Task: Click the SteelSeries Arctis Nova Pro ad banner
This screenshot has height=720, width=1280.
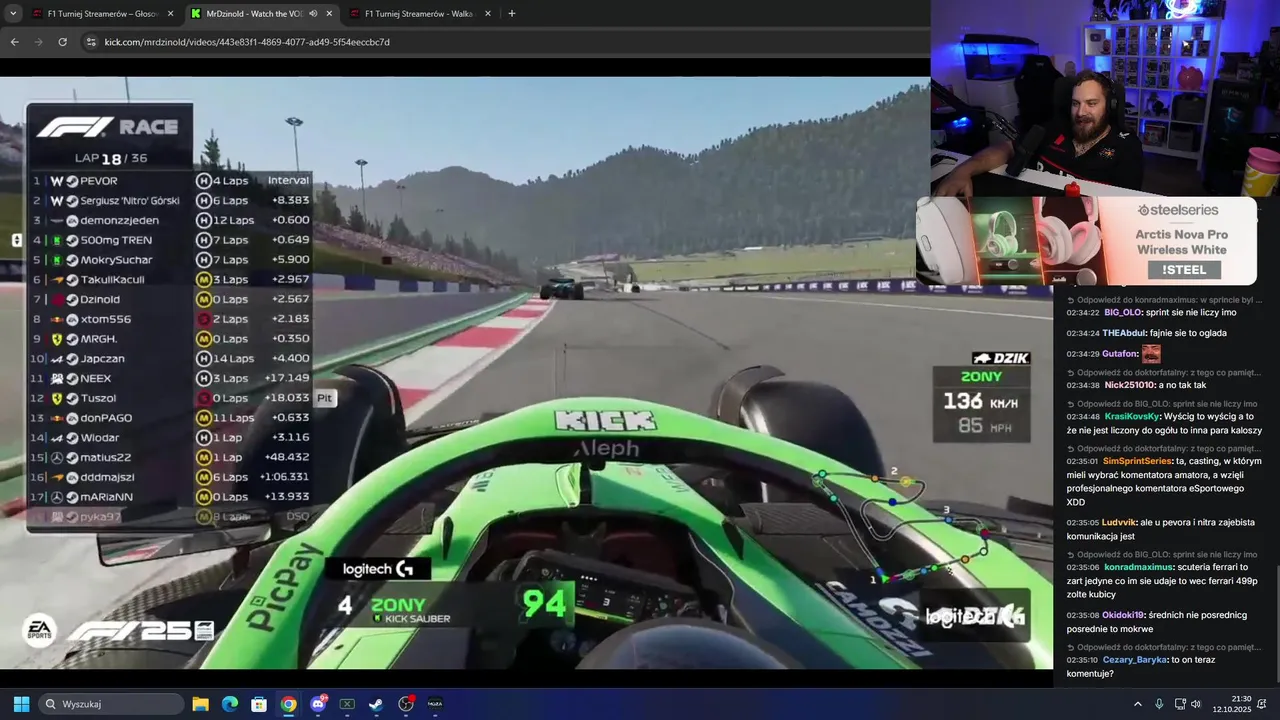Action: 1086,241
